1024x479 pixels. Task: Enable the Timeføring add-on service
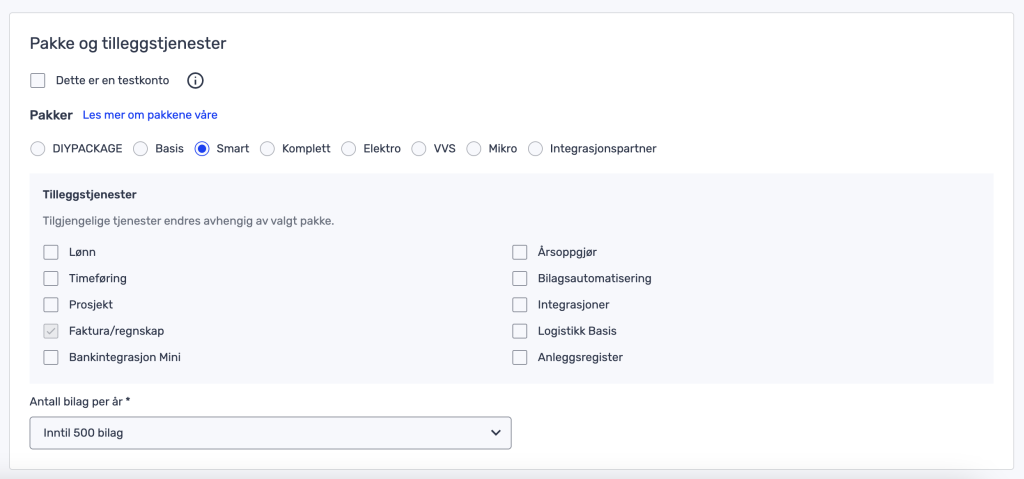[x=51, y=278]
